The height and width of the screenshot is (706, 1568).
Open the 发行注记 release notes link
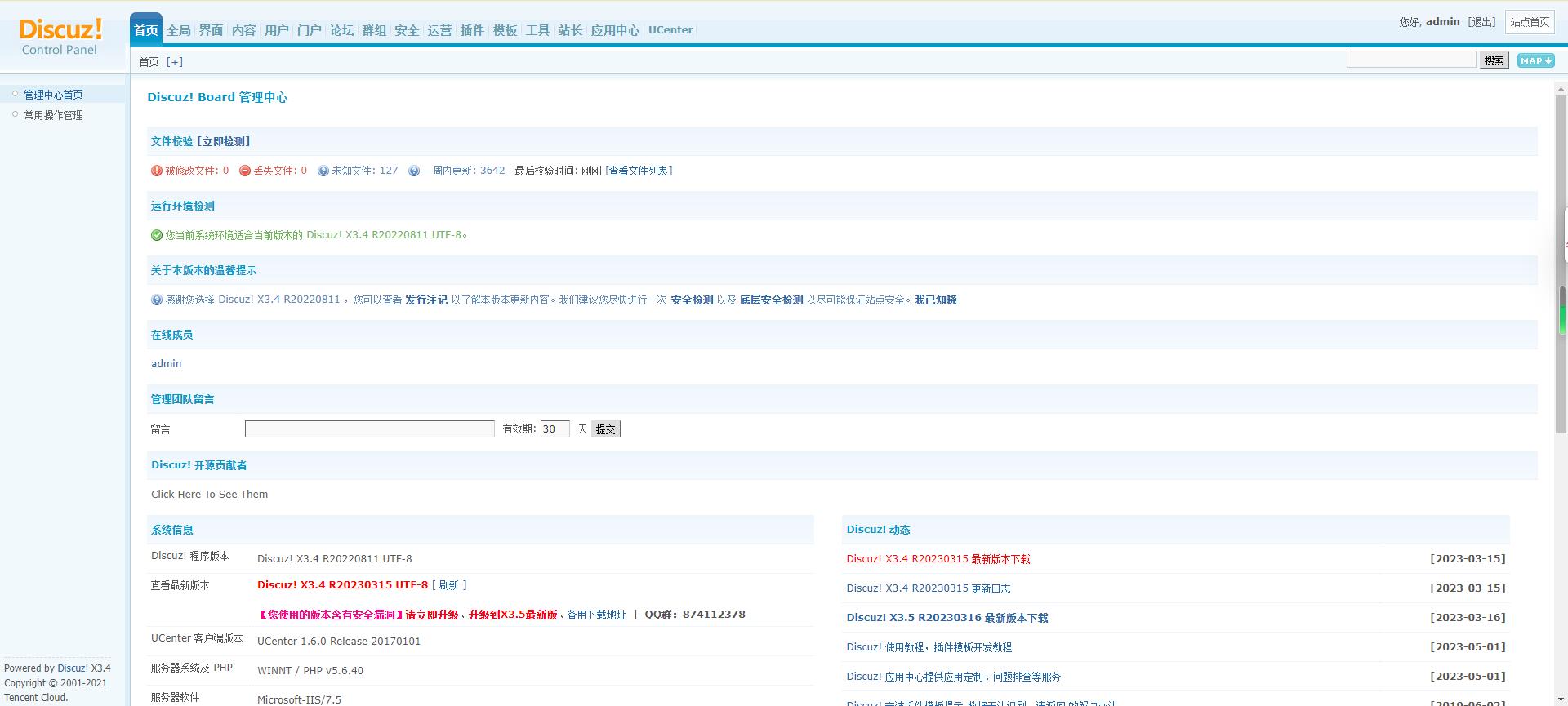[x=426, y=300]
